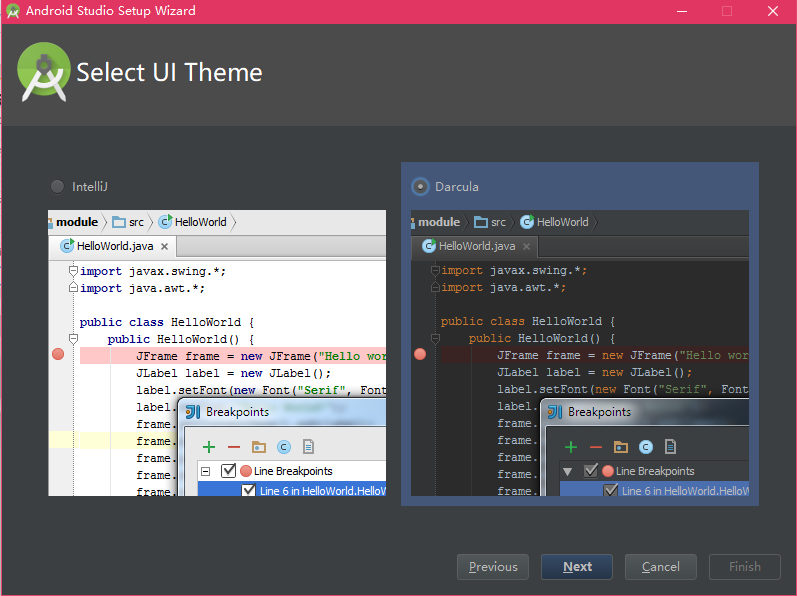Image resolution: width=797 pixels, height=596 pixels.
Task: Click red breakpoint dot in Darcula preview gutter
Action: (x=420, y=354)
